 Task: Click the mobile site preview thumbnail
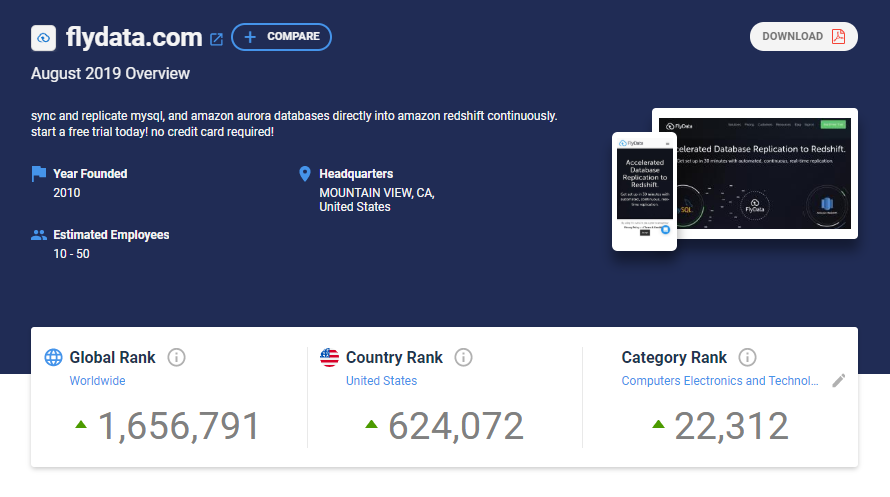pyautogui.click(x=644, y=192)
